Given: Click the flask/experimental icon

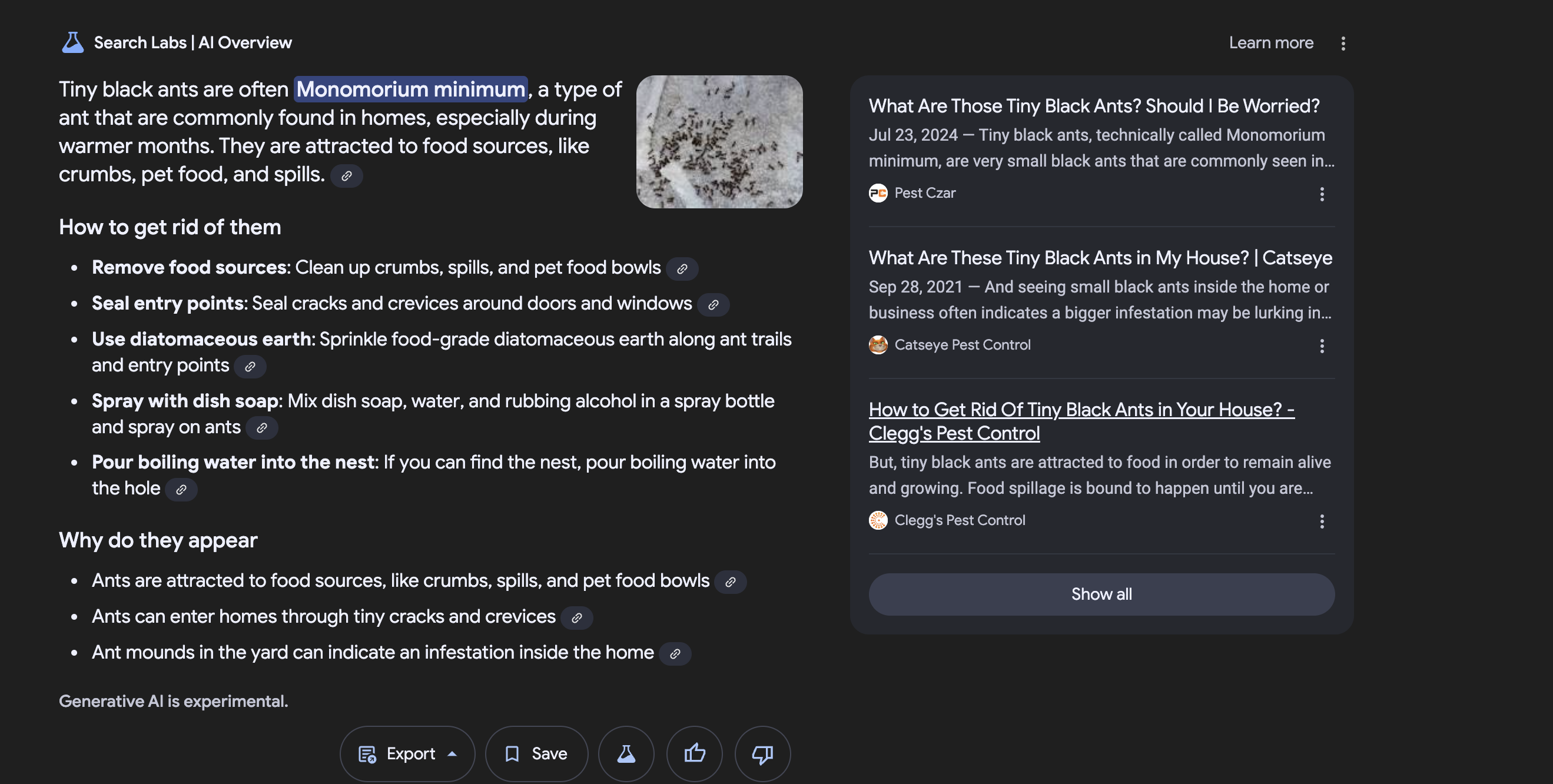Looking at the screenshot, I should pyautogui.click(x=627, y=753).
